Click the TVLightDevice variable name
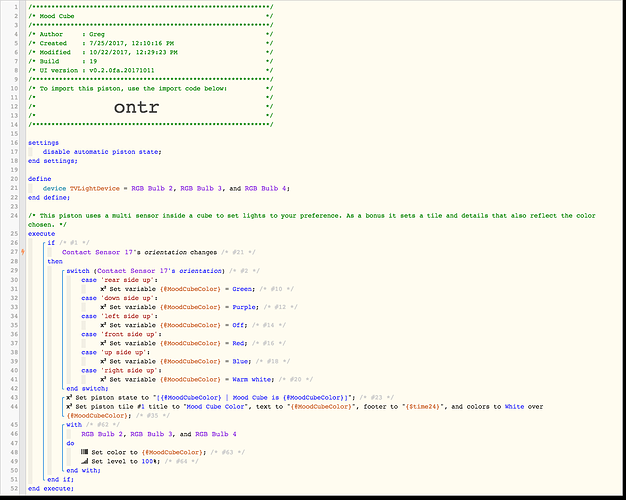The height and width of the screenshot is (500, 626). [95, 188]
